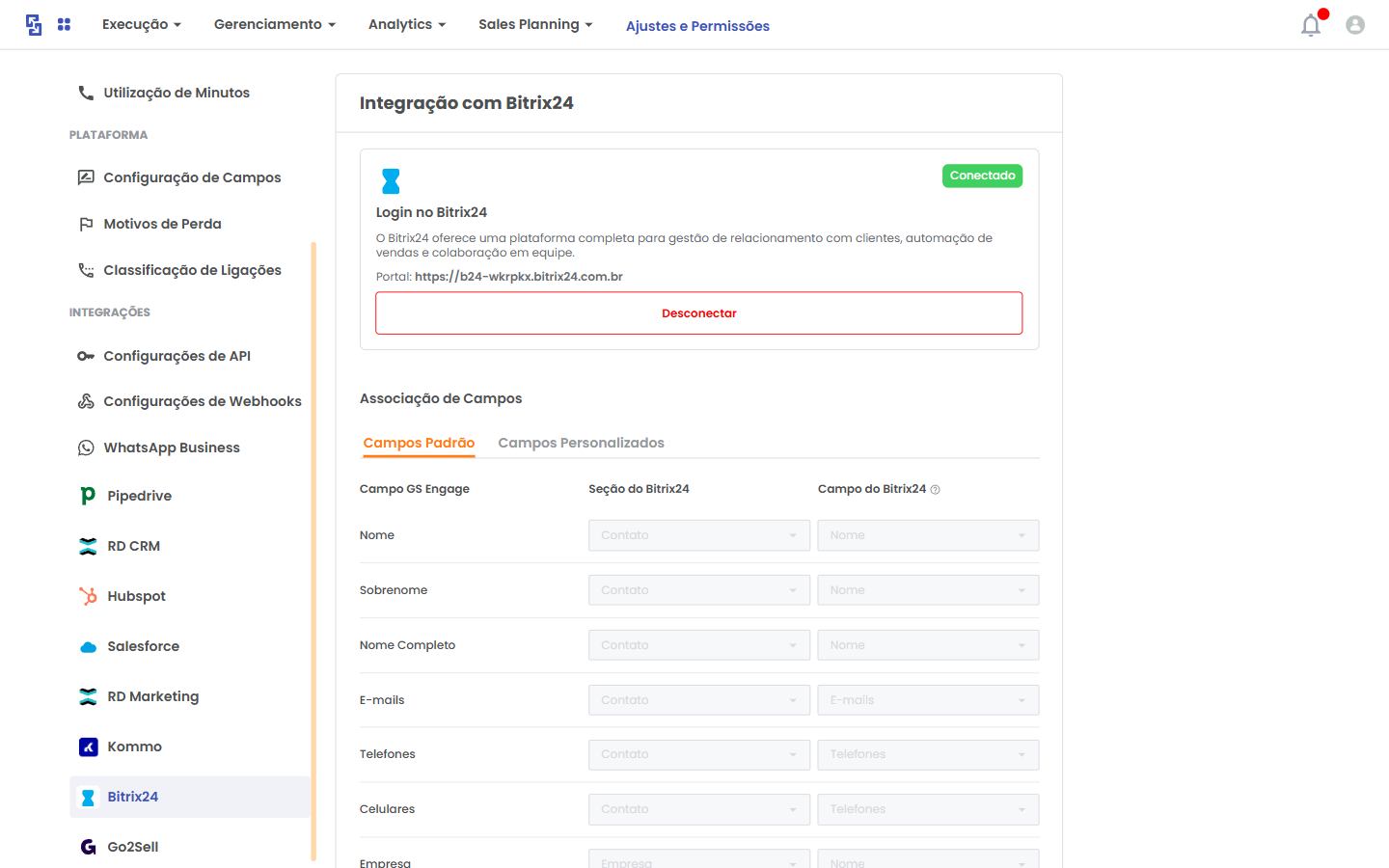This screenshot has width=1389, height=868.
Task: Open the Execução menu
Action: coord(142,24)
